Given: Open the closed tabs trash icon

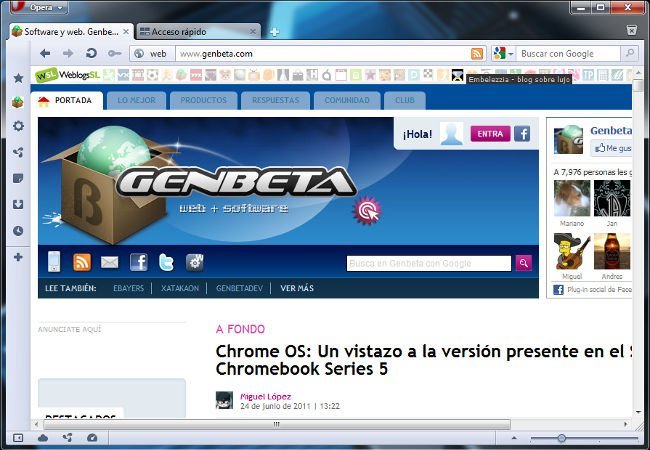Looking at the screenshot, I should (x=632, y=30).
